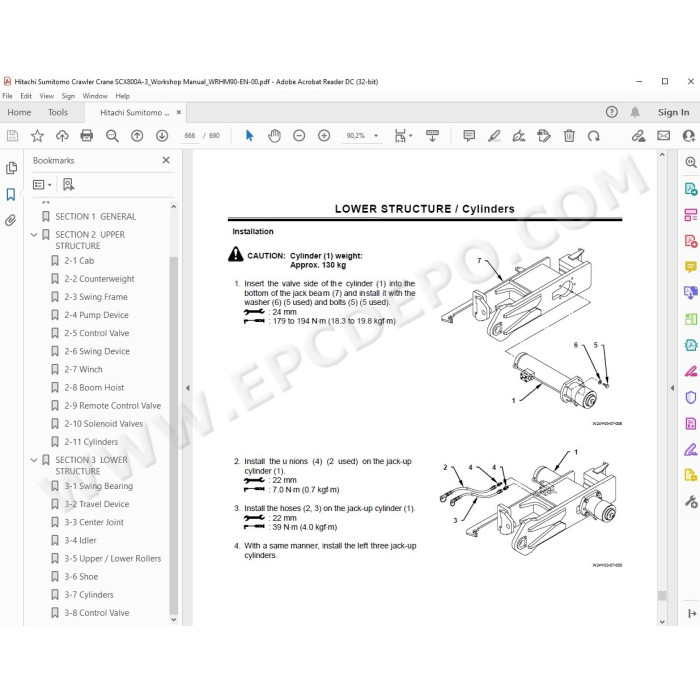This screenshot has height=700, width=700.
Task: Add a sticky note comment
Action: (469, 135)
